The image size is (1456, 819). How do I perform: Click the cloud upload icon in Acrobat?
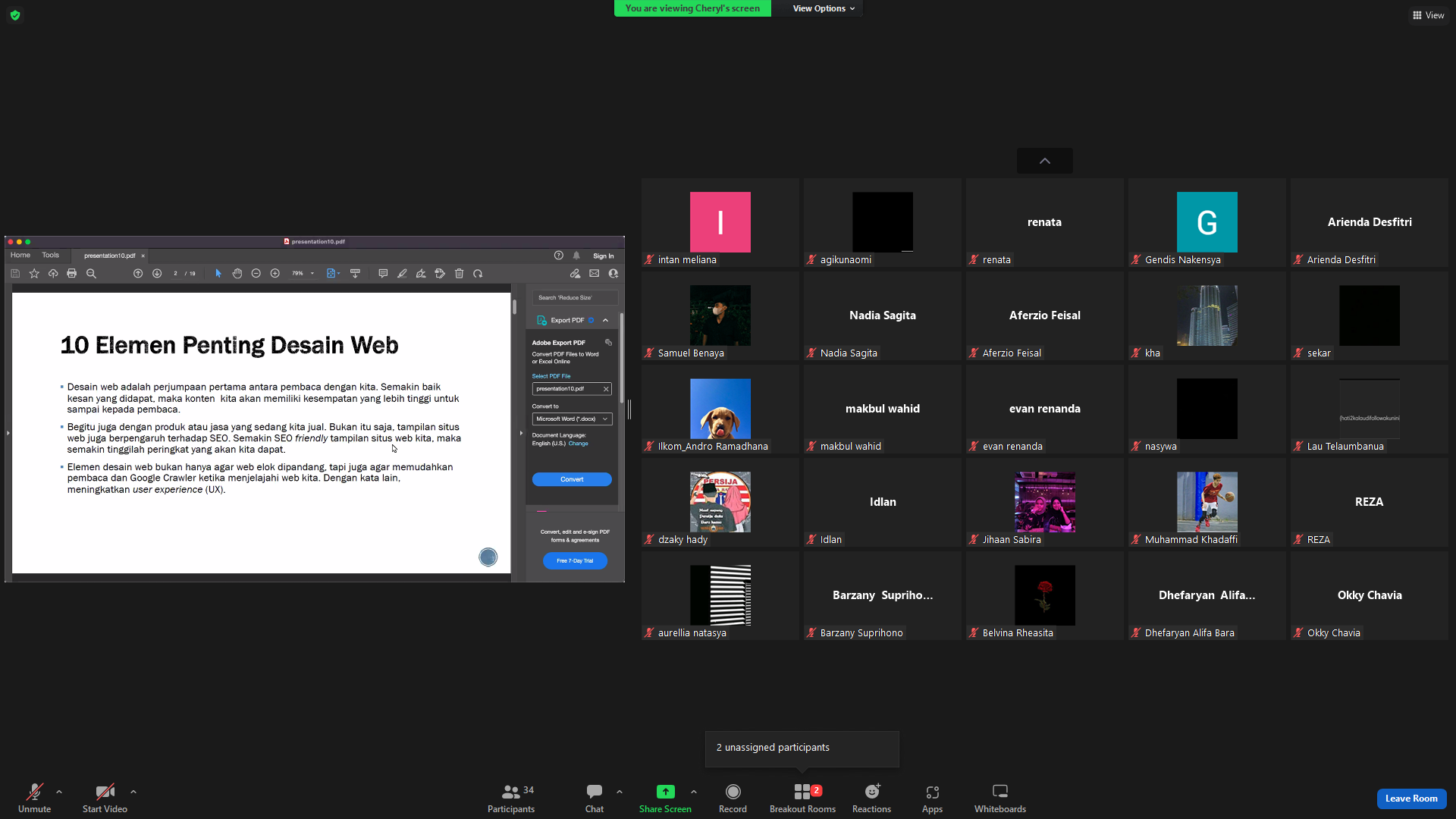[53, 274]
